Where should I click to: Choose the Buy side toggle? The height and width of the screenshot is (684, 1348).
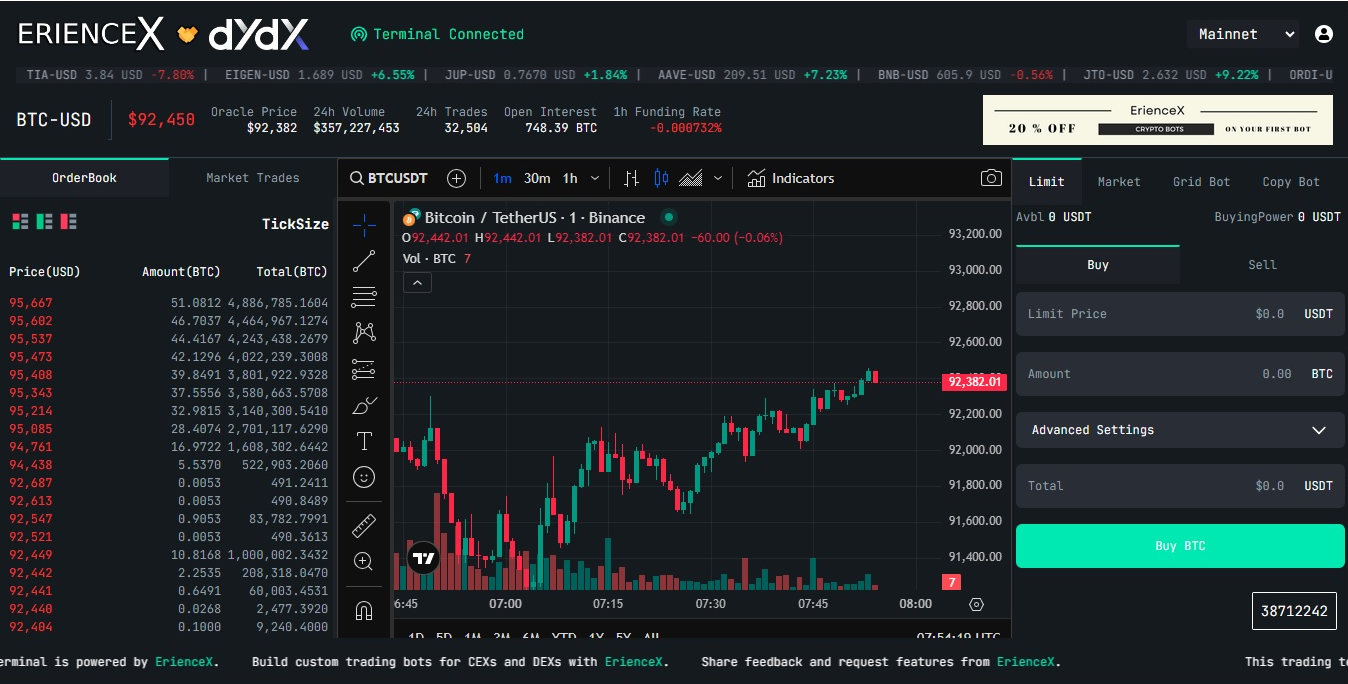click(1098, 265)
